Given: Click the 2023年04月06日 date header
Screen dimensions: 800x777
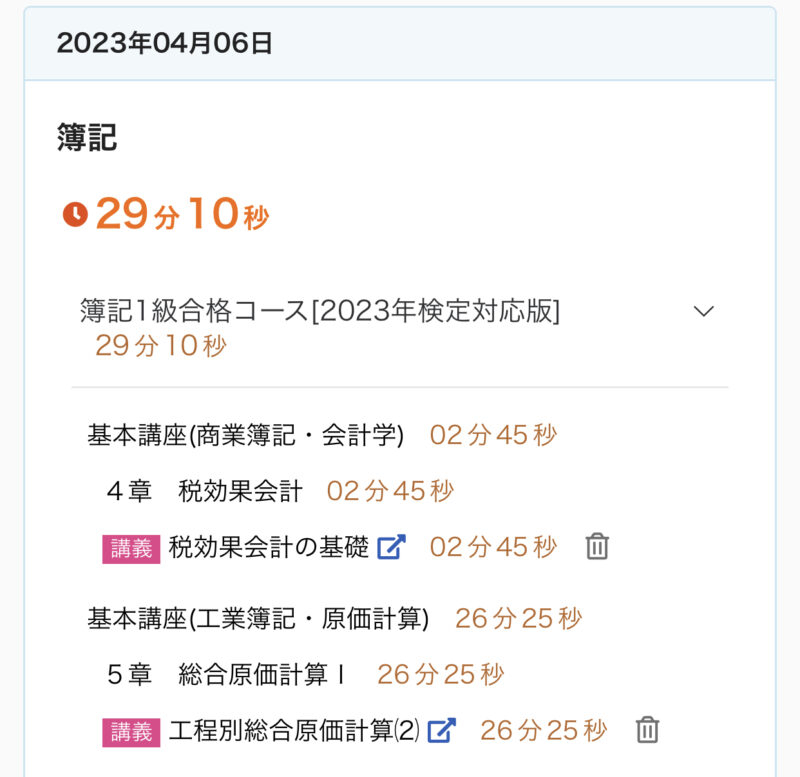Looking at the screenshot, I should (x=165, y=43).
